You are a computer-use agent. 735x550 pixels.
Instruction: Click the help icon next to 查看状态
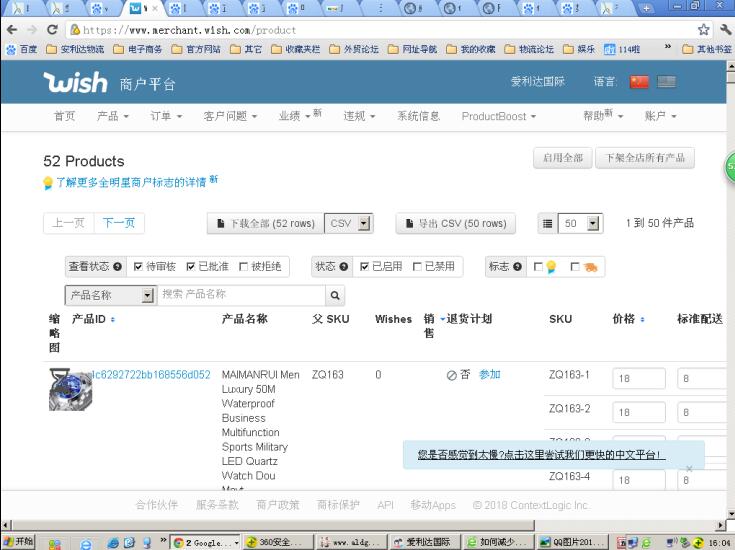click(118, 267)
